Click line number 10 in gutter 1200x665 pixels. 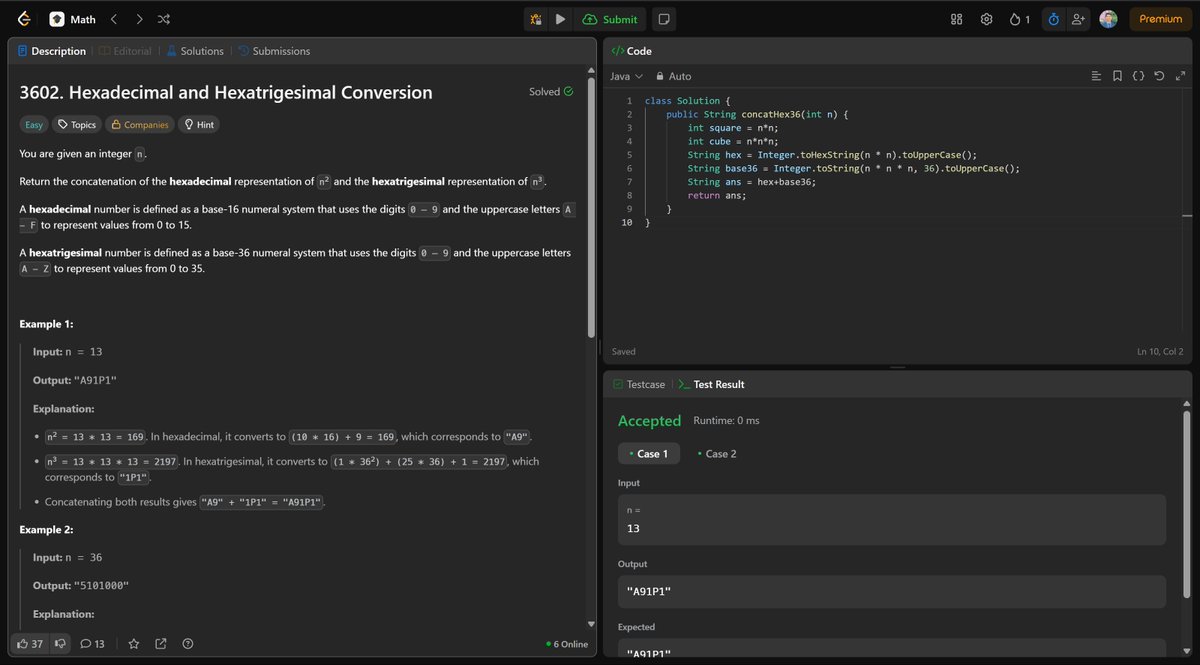pyautogui.click(x=626, y=223)
